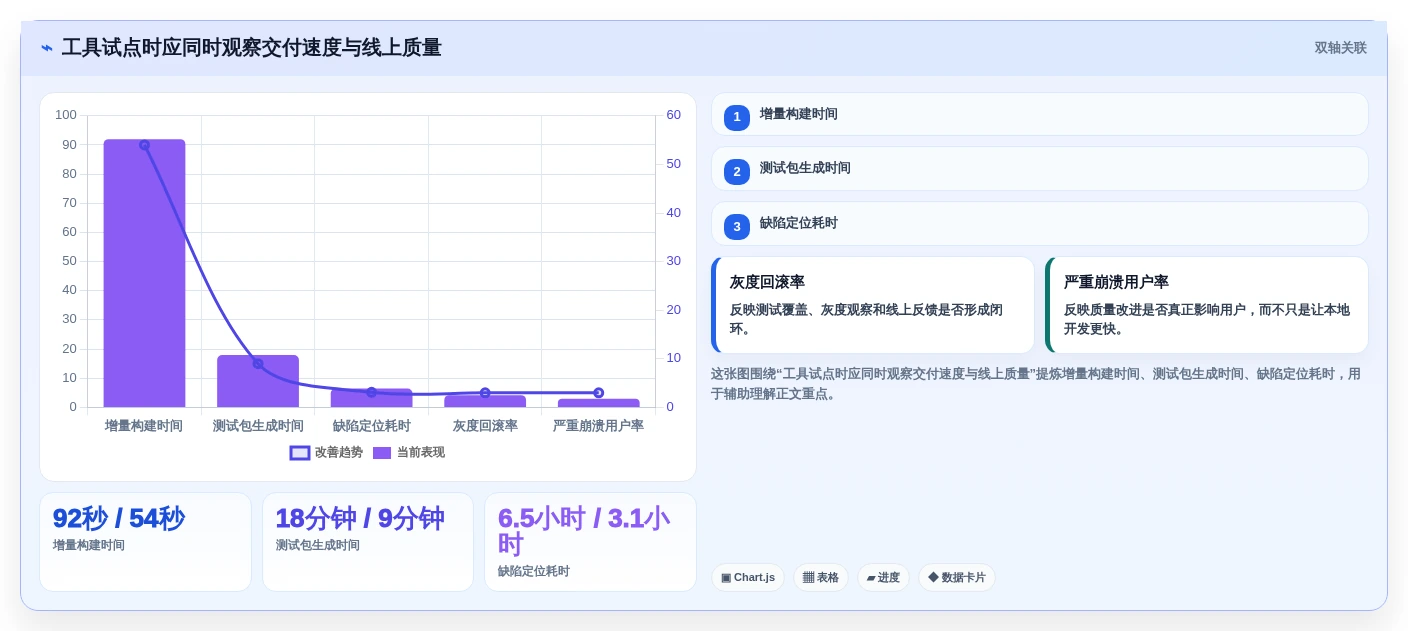Open the 严重崩溃用户率 info card
The width and height of the screenshot is (1408, 631).
(1207, 305)
